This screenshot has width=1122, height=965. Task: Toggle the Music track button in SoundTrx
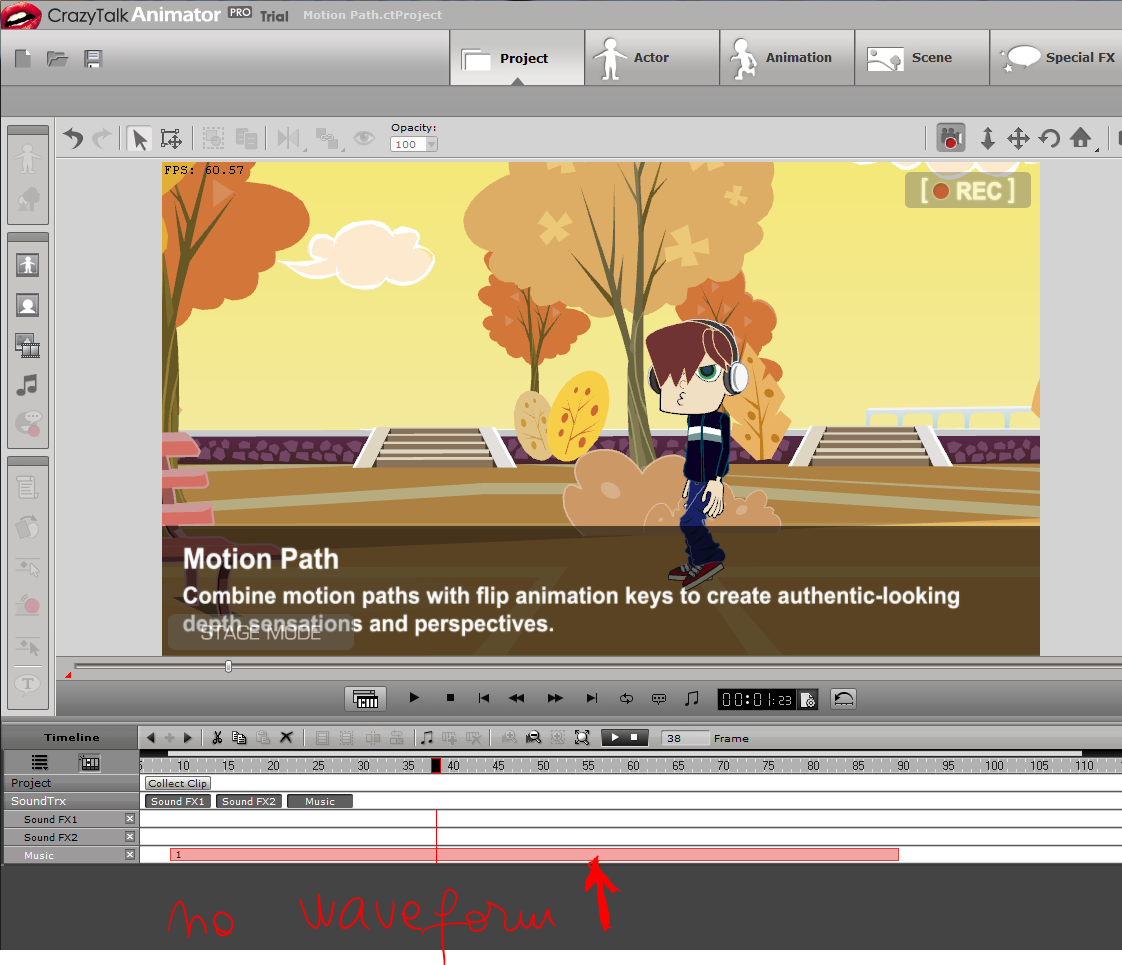coord(319,801)
